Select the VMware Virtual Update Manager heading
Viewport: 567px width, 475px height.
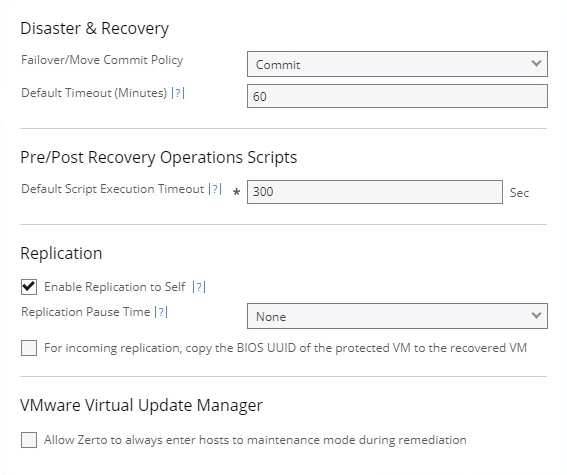141,405
